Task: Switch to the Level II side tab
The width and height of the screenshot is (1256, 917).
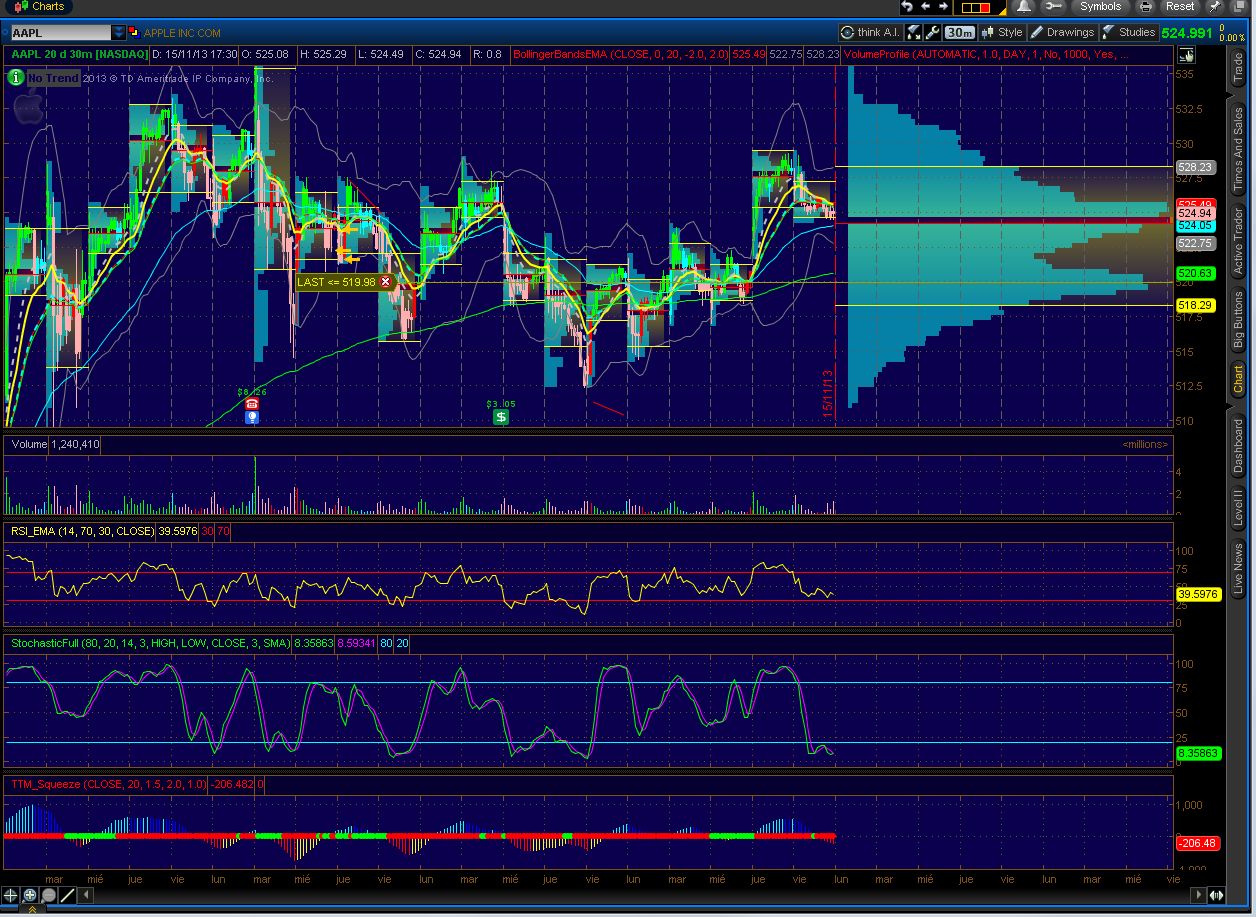Action: pos(1237,508)
